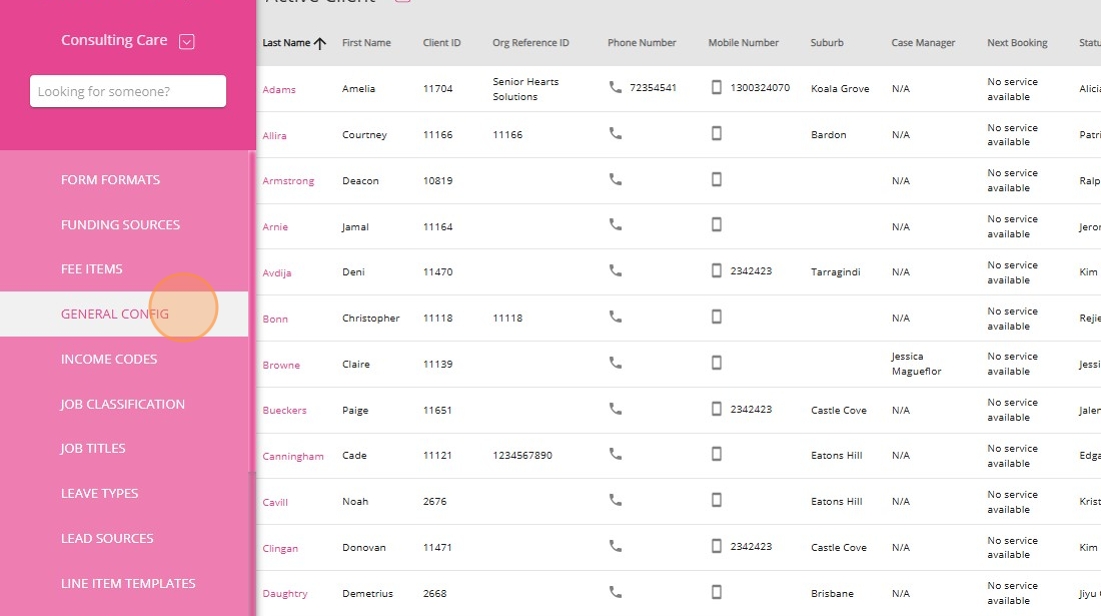Open client Adams link
This screenshot has width=1101, height=616.
click(279, 89)
